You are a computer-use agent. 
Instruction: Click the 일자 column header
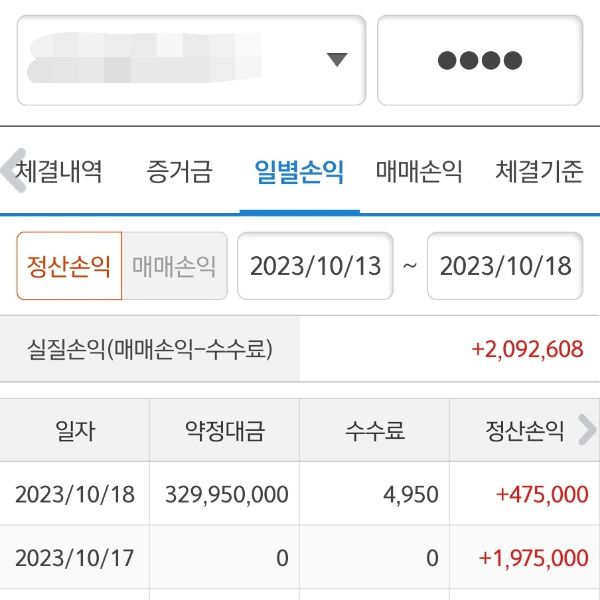pyautogui.click(x=75, y=431)
